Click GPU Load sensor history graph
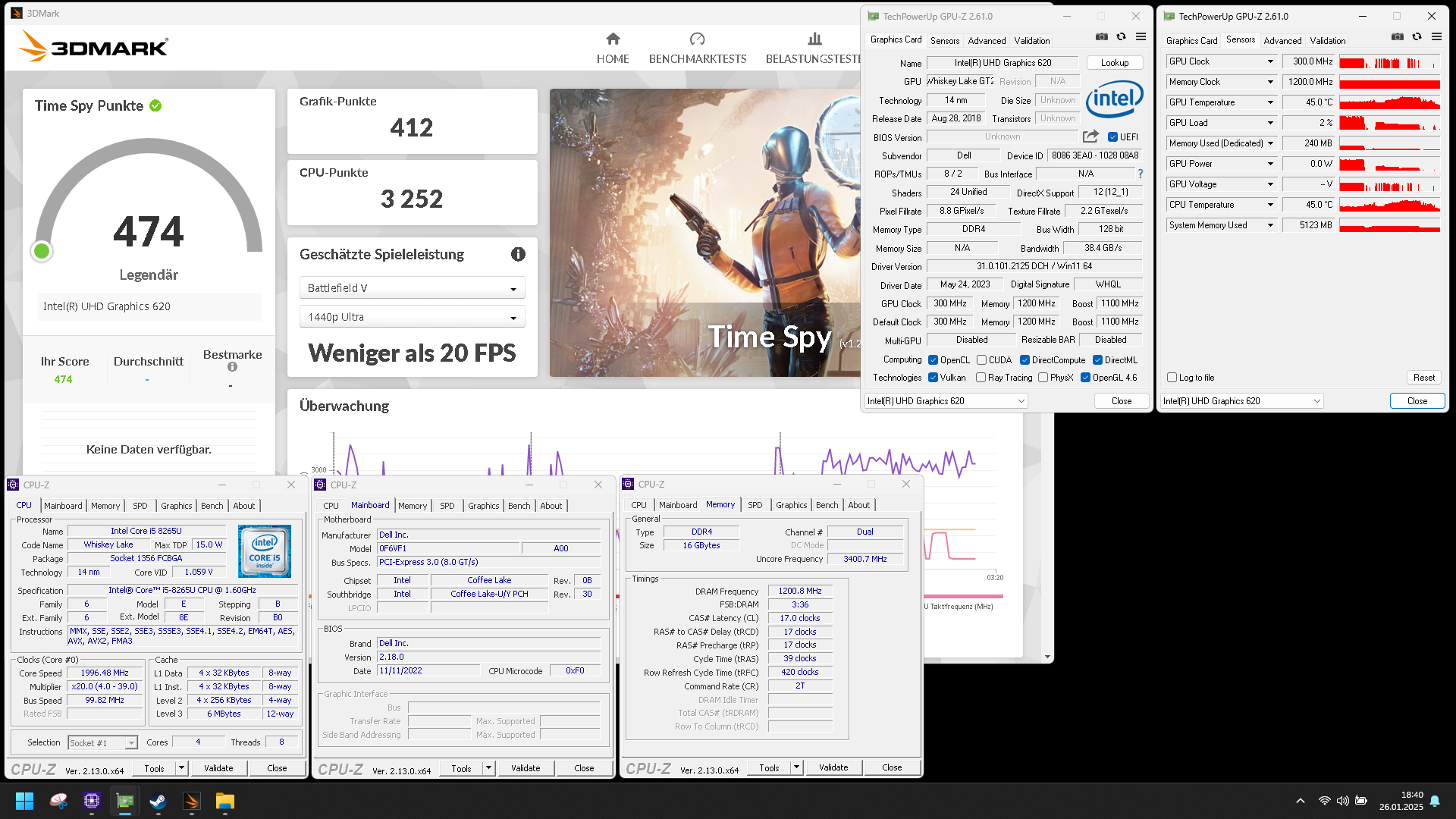1456x819 pixels. click(x=1389, y=123)
